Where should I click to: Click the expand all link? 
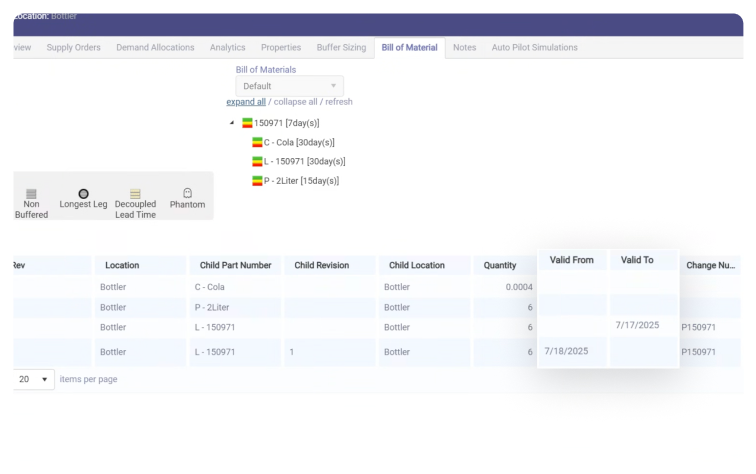click(246, 102)
